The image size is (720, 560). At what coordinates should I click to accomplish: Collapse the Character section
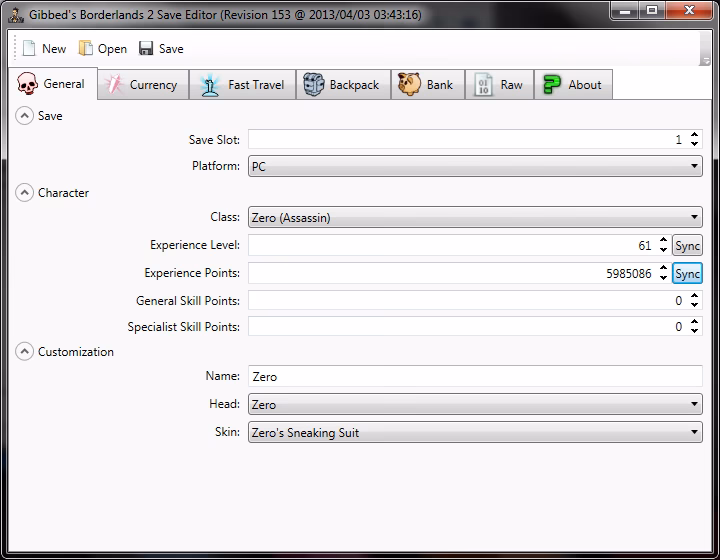tap(24, 192)
